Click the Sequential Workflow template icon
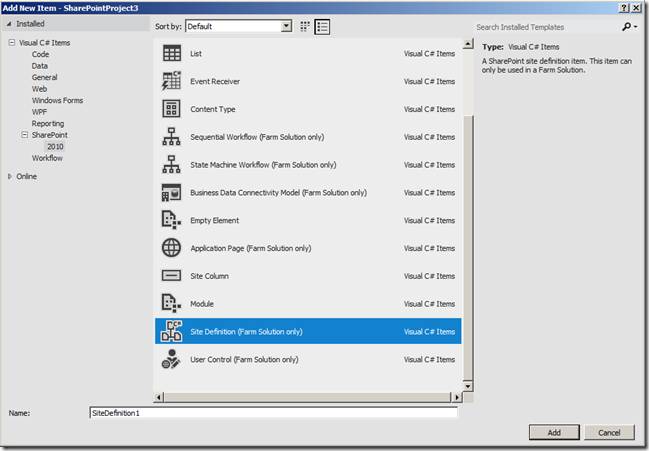 (x=171, y=137)
